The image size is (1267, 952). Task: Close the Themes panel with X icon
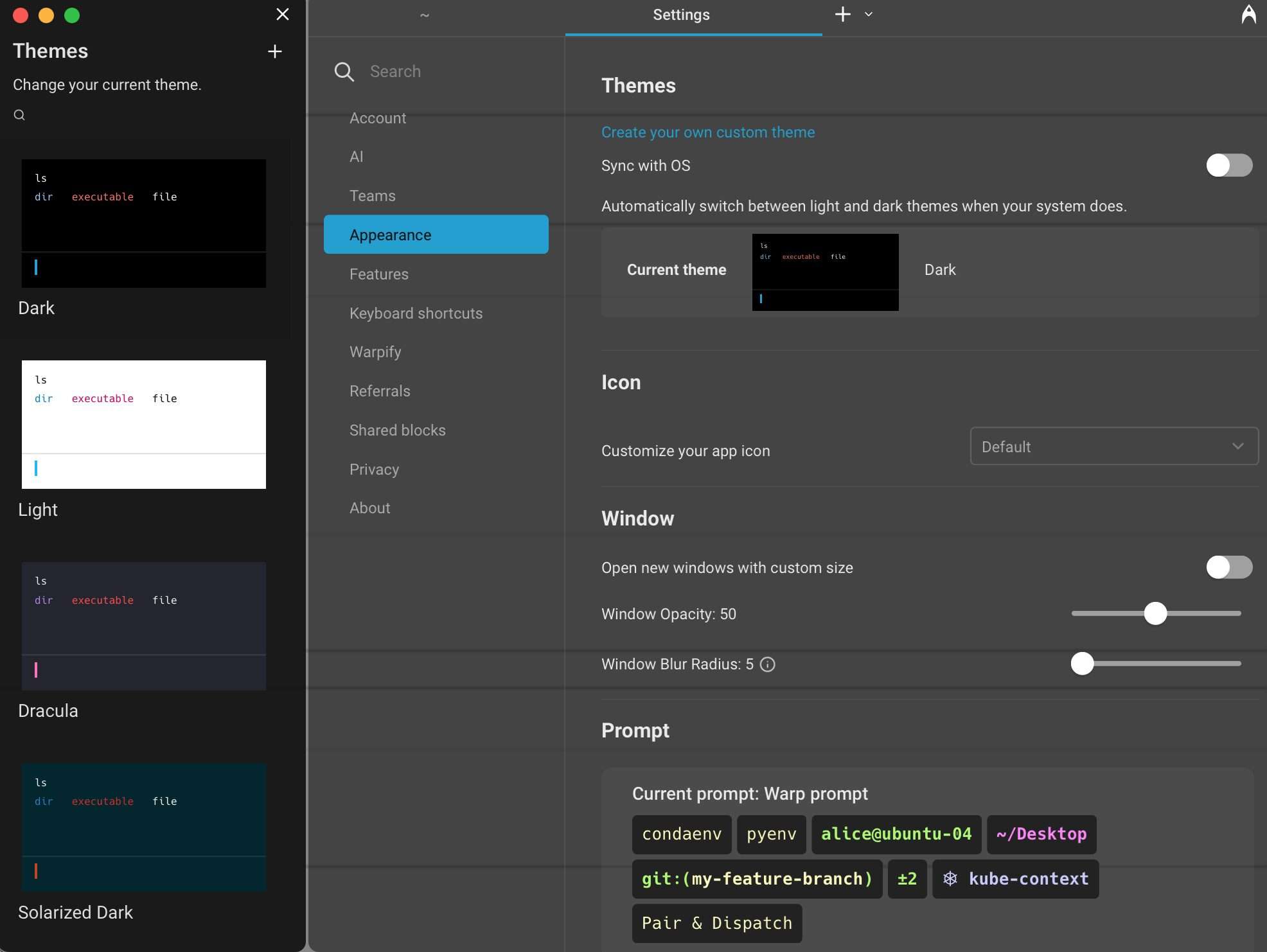pyautogui.click(x=282, y=14)
